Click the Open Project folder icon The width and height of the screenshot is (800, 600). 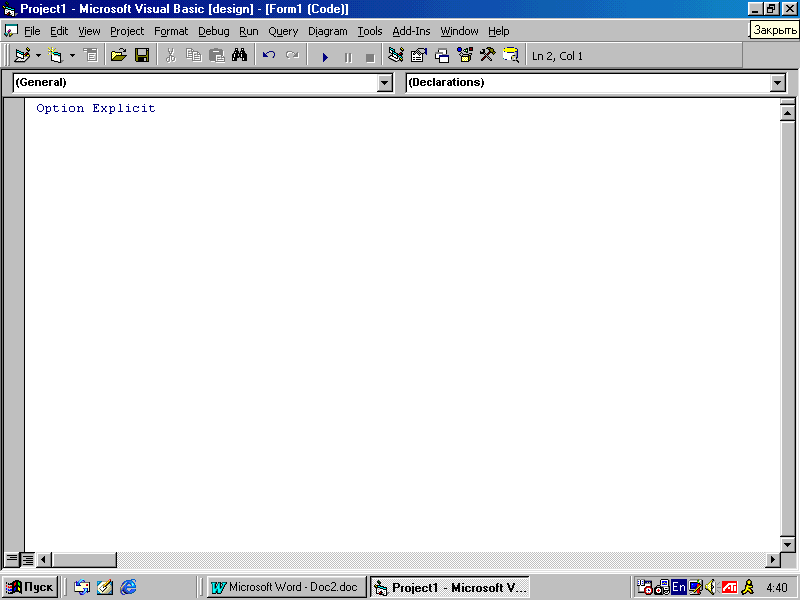pyautogui.click(x=118, y=55)
